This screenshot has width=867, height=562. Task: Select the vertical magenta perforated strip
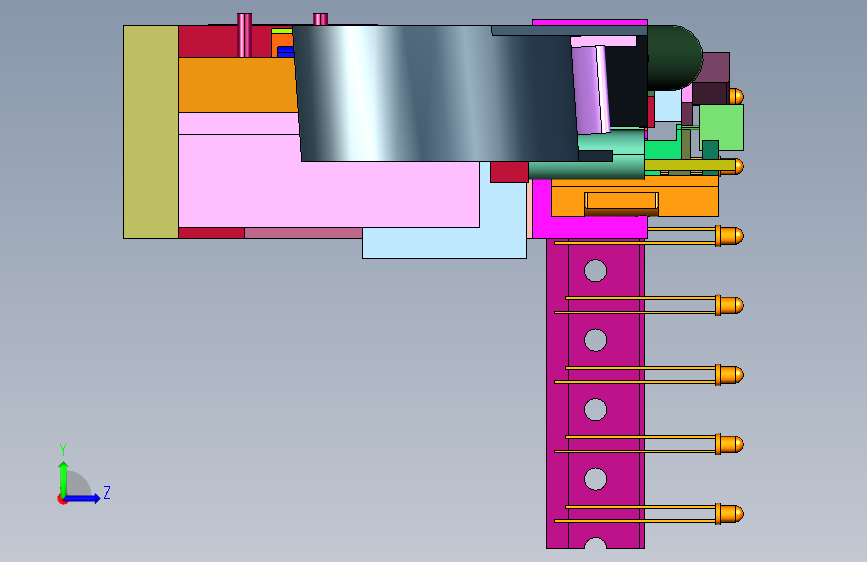(595, 393)
